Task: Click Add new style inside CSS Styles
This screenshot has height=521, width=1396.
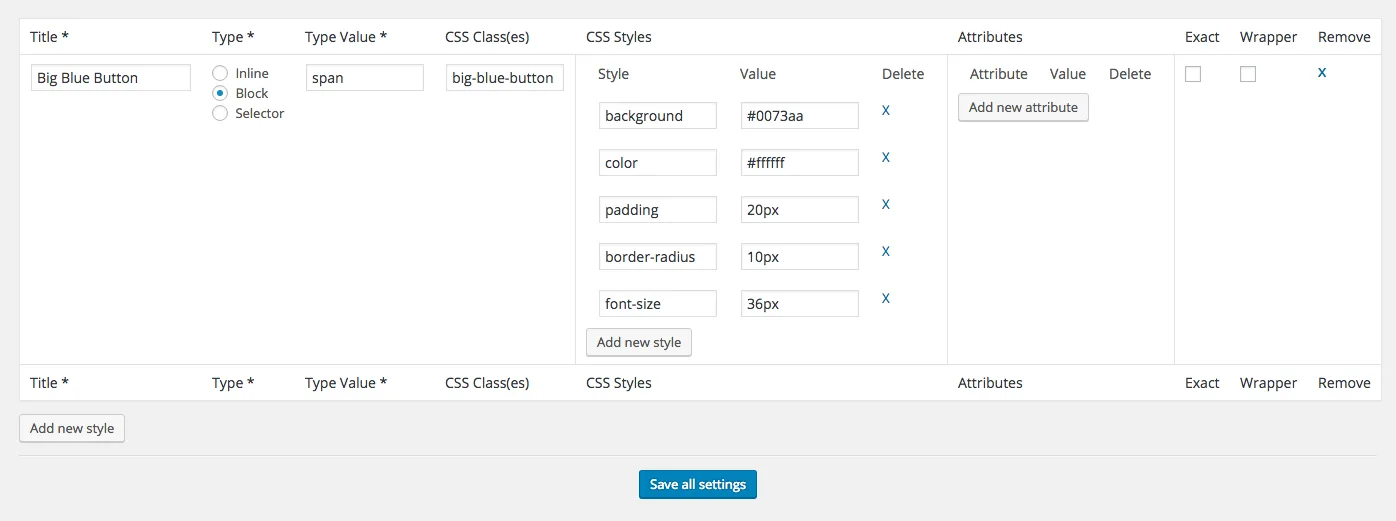Action: tap(639, 342)
